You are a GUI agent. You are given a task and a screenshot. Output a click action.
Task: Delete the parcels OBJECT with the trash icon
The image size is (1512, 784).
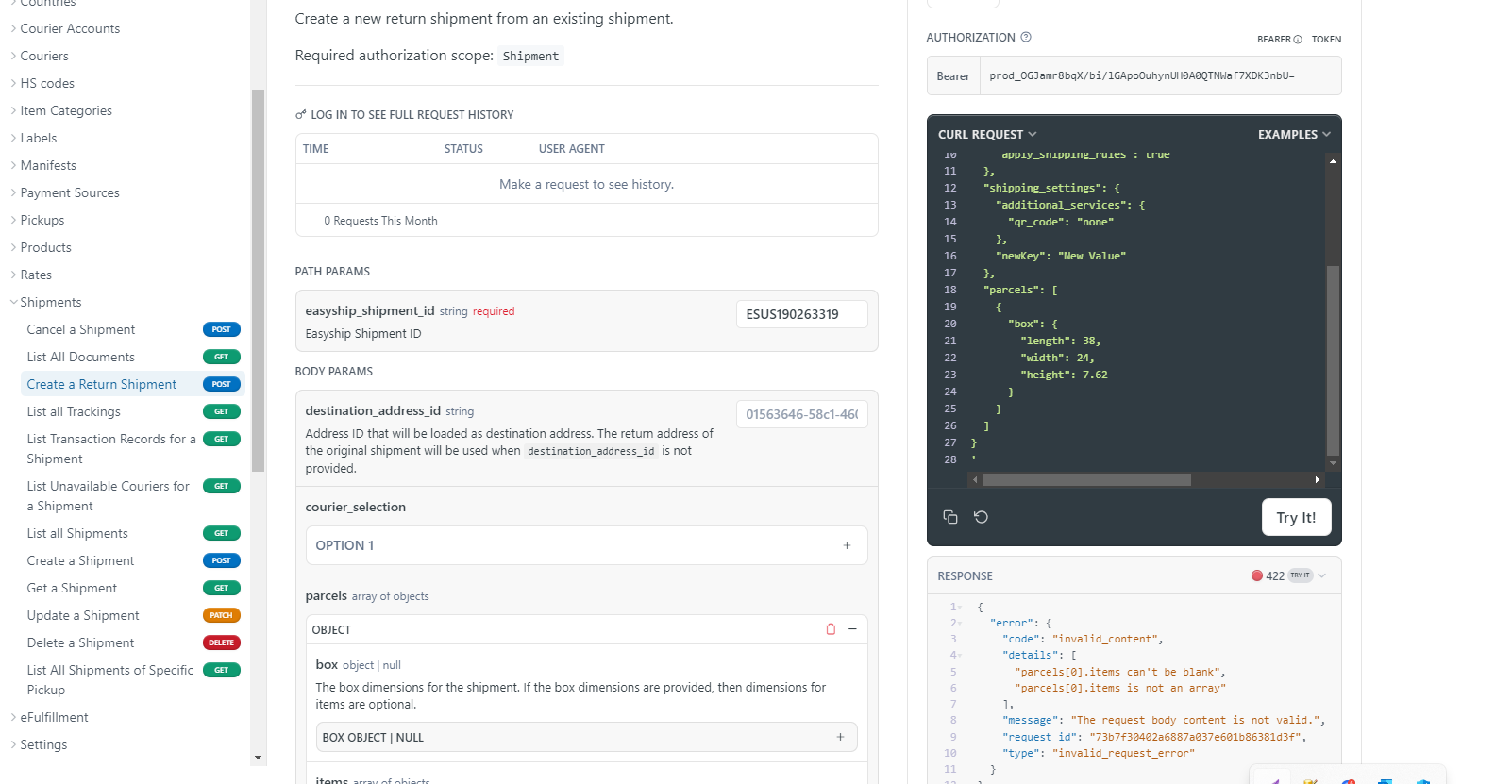pos(831,629)
